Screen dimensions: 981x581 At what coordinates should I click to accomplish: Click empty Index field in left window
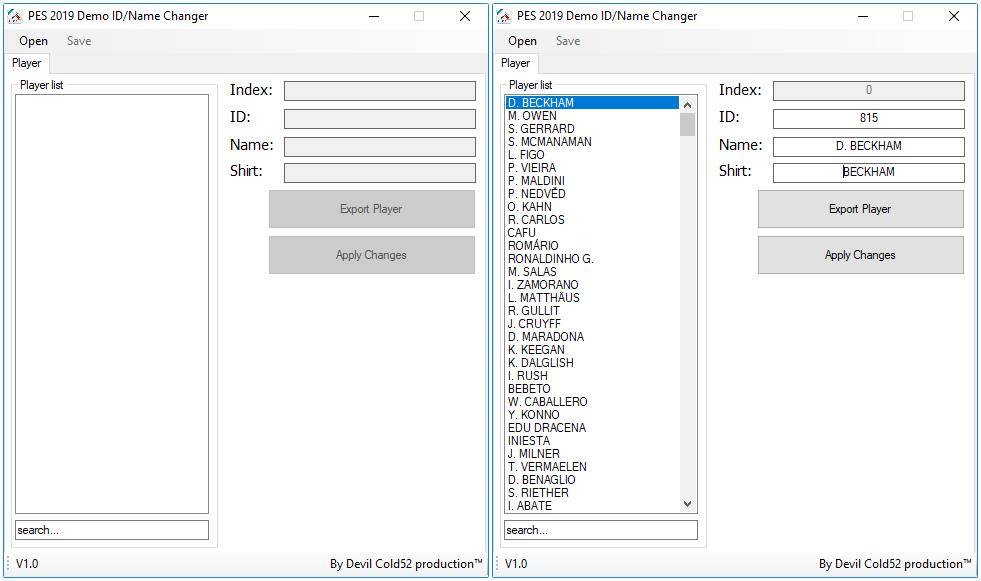click(x=380, y=91)
